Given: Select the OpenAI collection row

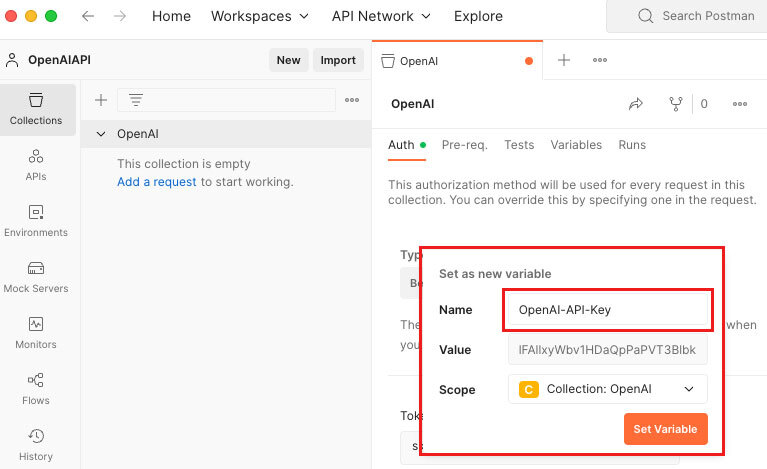Looking at the screenshot, I should coord(226,134).
